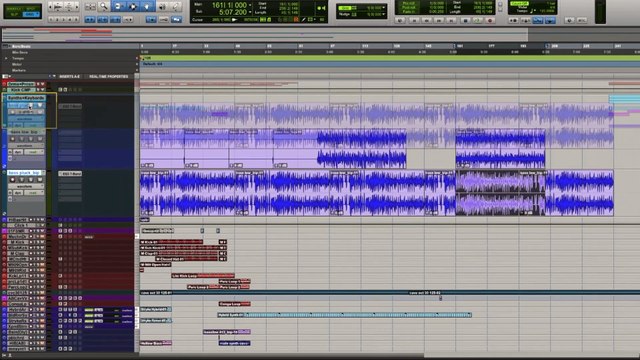Viewport: 640px width, 360px height.
Task: Select the Bars|Beats ruler name
Action: point(21,47)
